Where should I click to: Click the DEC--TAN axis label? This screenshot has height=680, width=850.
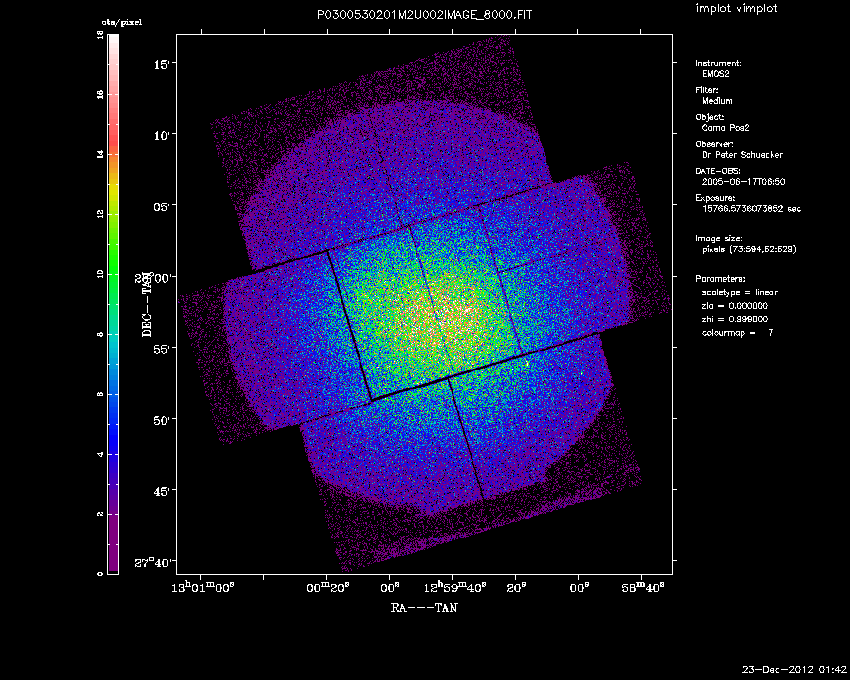pyautogui.click(x=146, y=305)
